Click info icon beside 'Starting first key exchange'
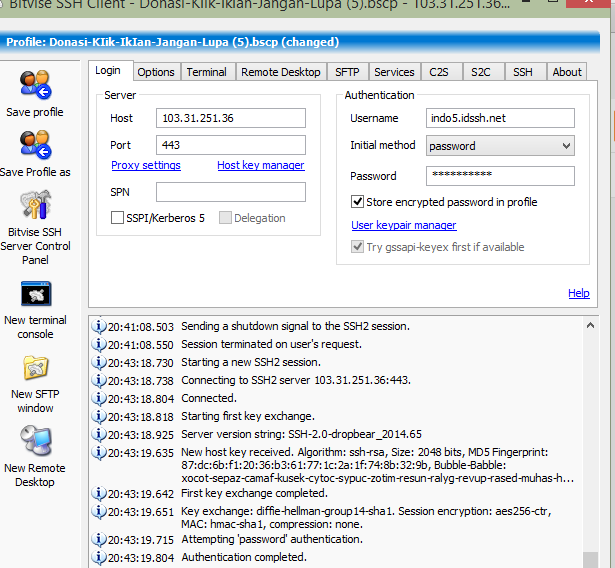 99,416
